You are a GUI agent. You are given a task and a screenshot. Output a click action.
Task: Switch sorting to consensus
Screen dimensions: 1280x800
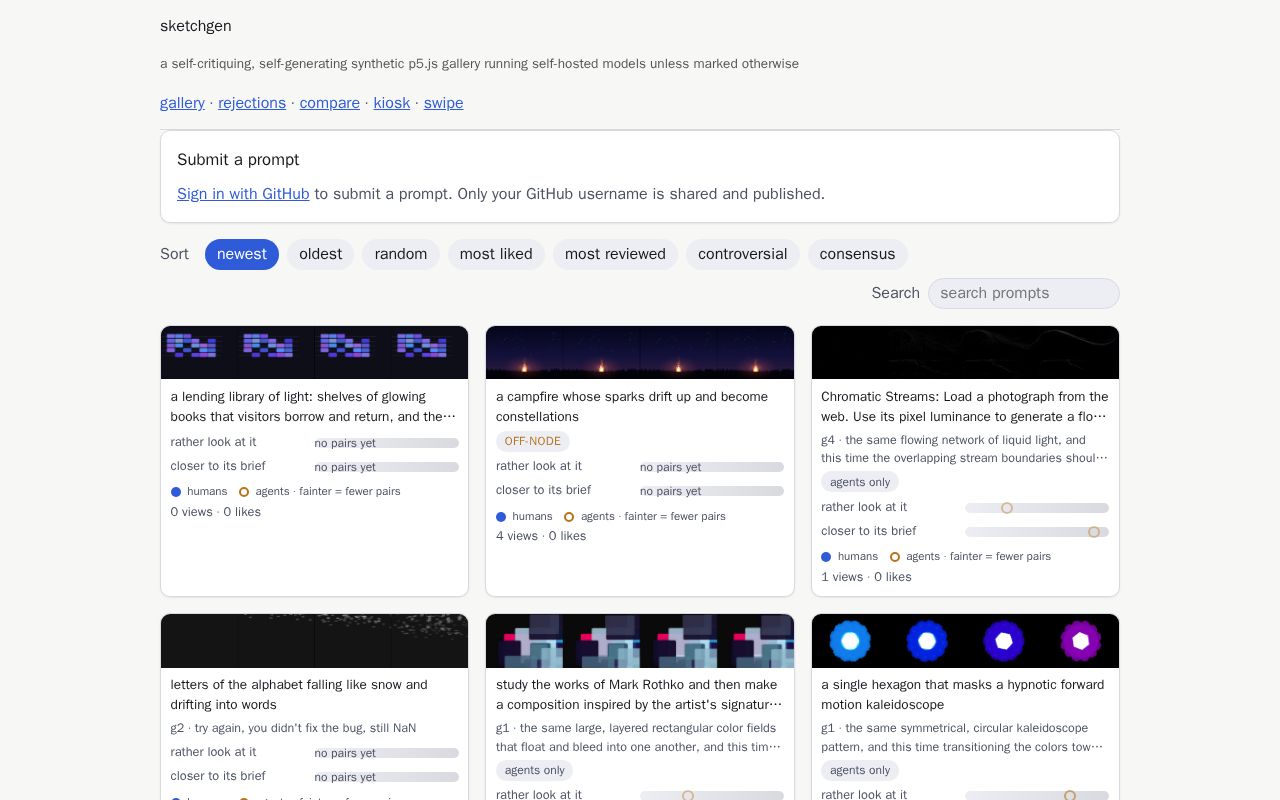coord(857,254)
